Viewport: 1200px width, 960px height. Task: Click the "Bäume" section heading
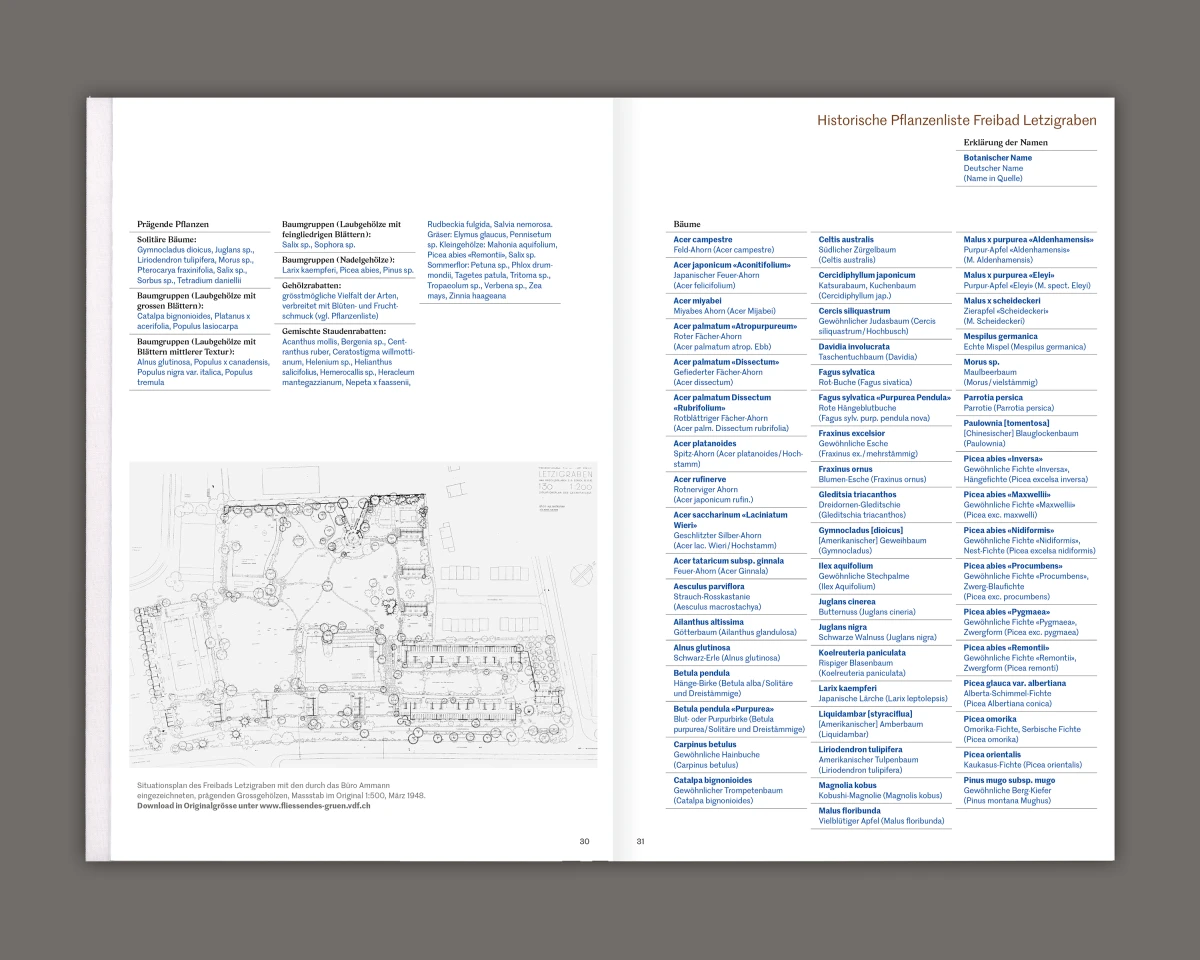click(687, 225)
